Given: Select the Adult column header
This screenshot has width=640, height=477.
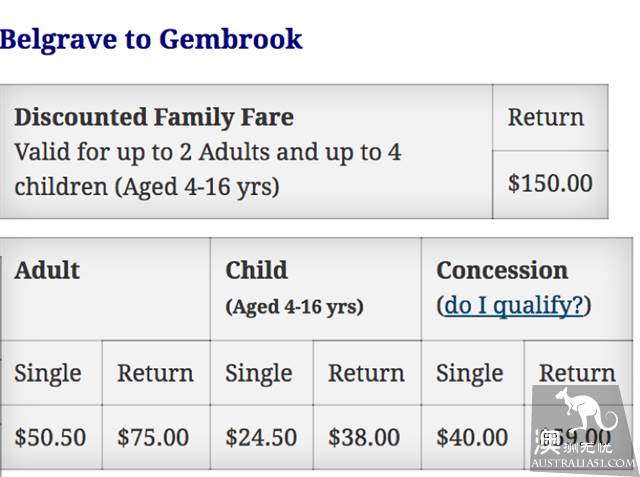Looking at the screenshot, I should pos(47,270).
